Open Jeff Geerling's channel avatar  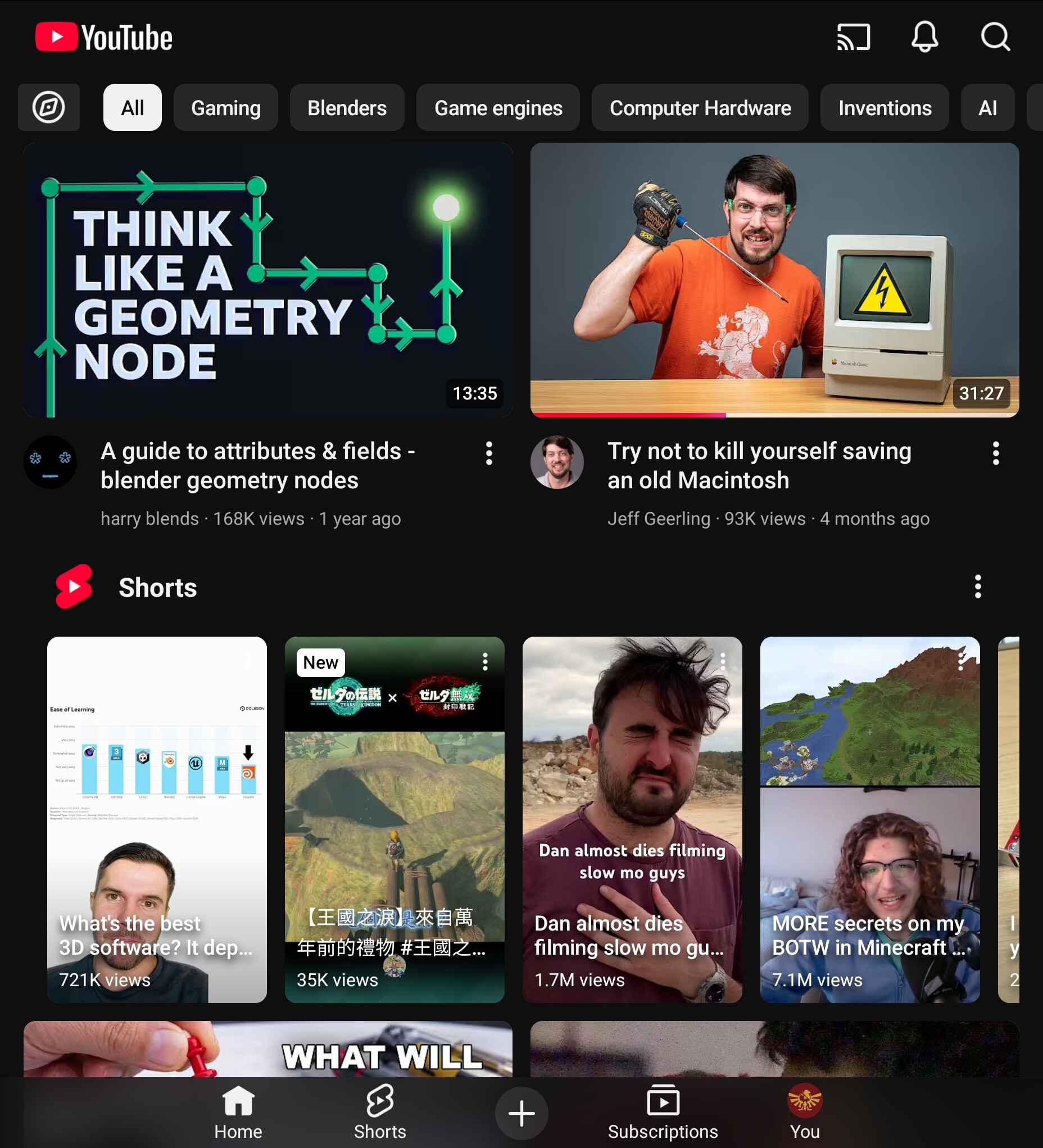point(556,462)
